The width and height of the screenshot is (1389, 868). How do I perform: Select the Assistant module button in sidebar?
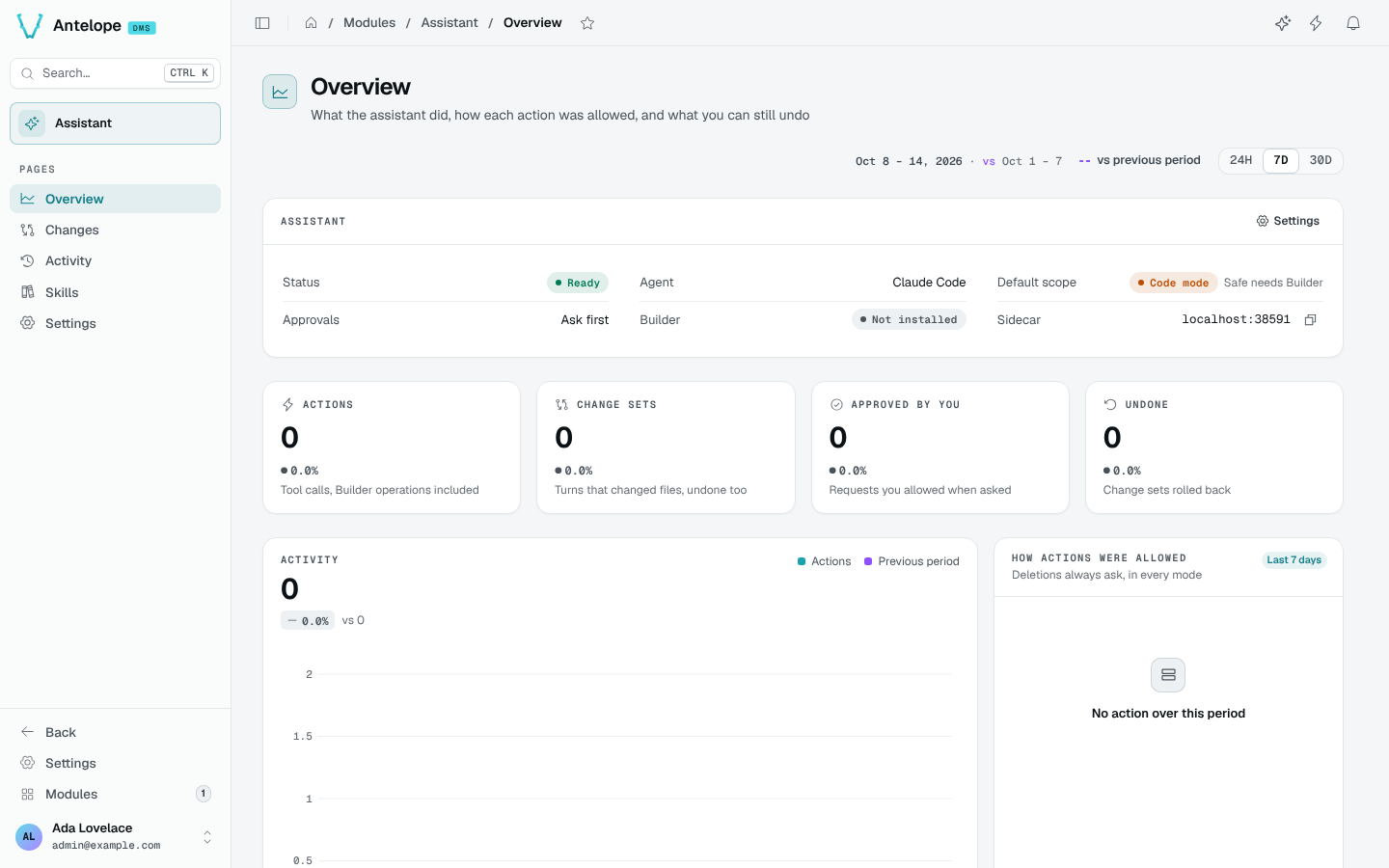[115, 123]
